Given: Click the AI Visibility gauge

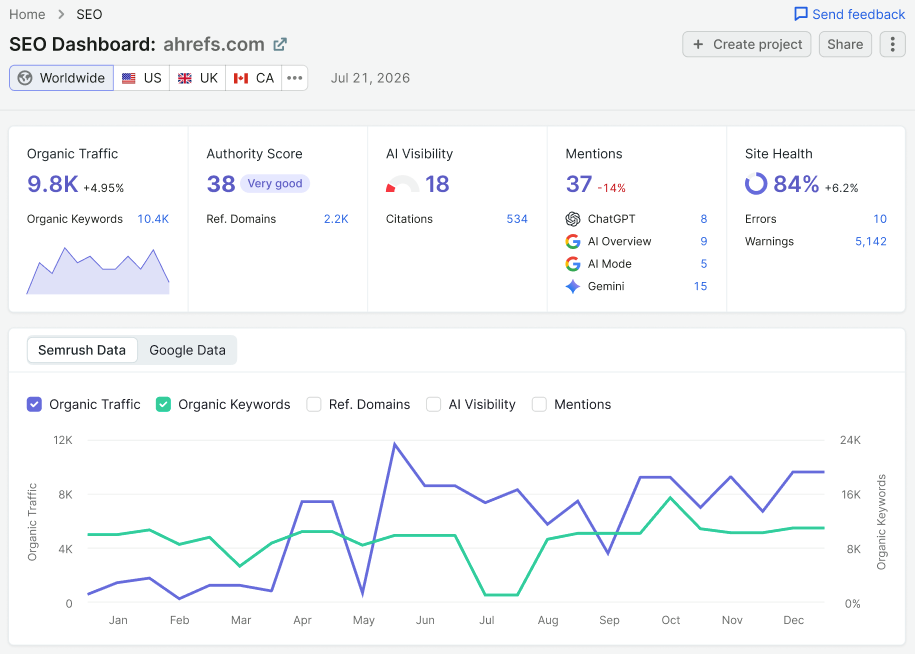Looking at the screenshot, I should point(402,184).
